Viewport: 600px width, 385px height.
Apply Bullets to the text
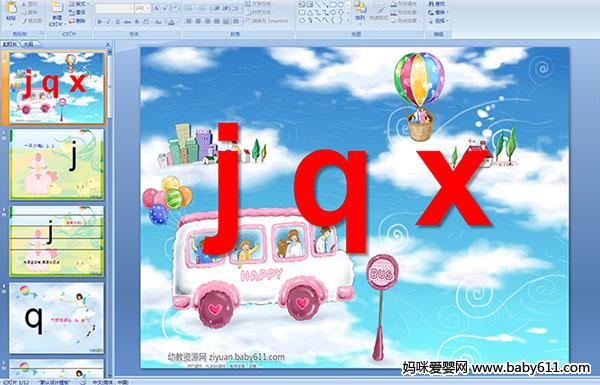tap(190, 8)
